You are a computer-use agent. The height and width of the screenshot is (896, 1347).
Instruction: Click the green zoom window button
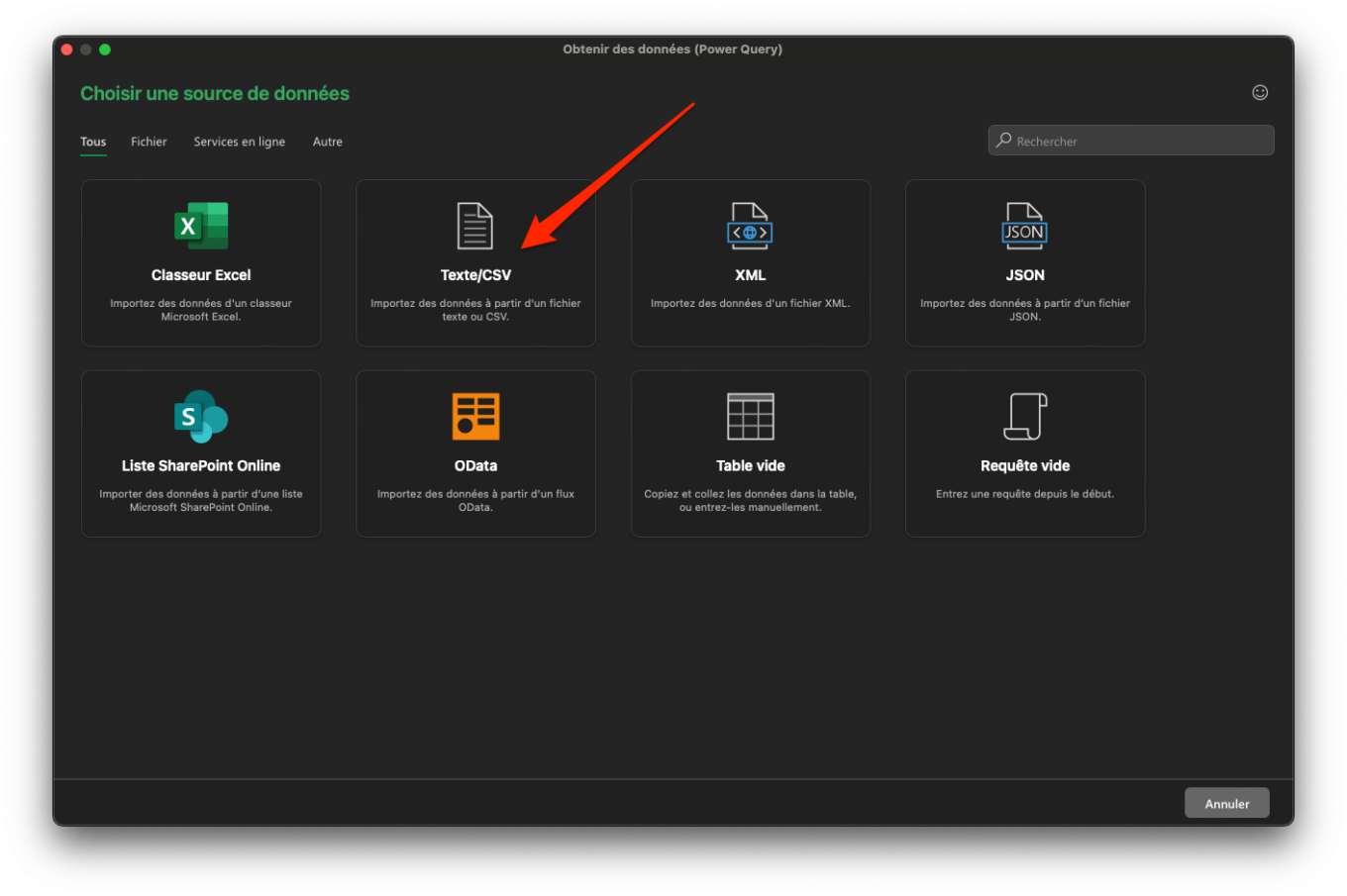(105, 50)
